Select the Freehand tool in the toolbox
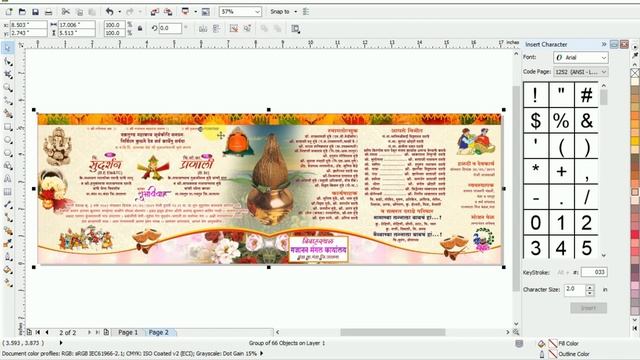The image size is (640, 360). (x=8, y=101)
